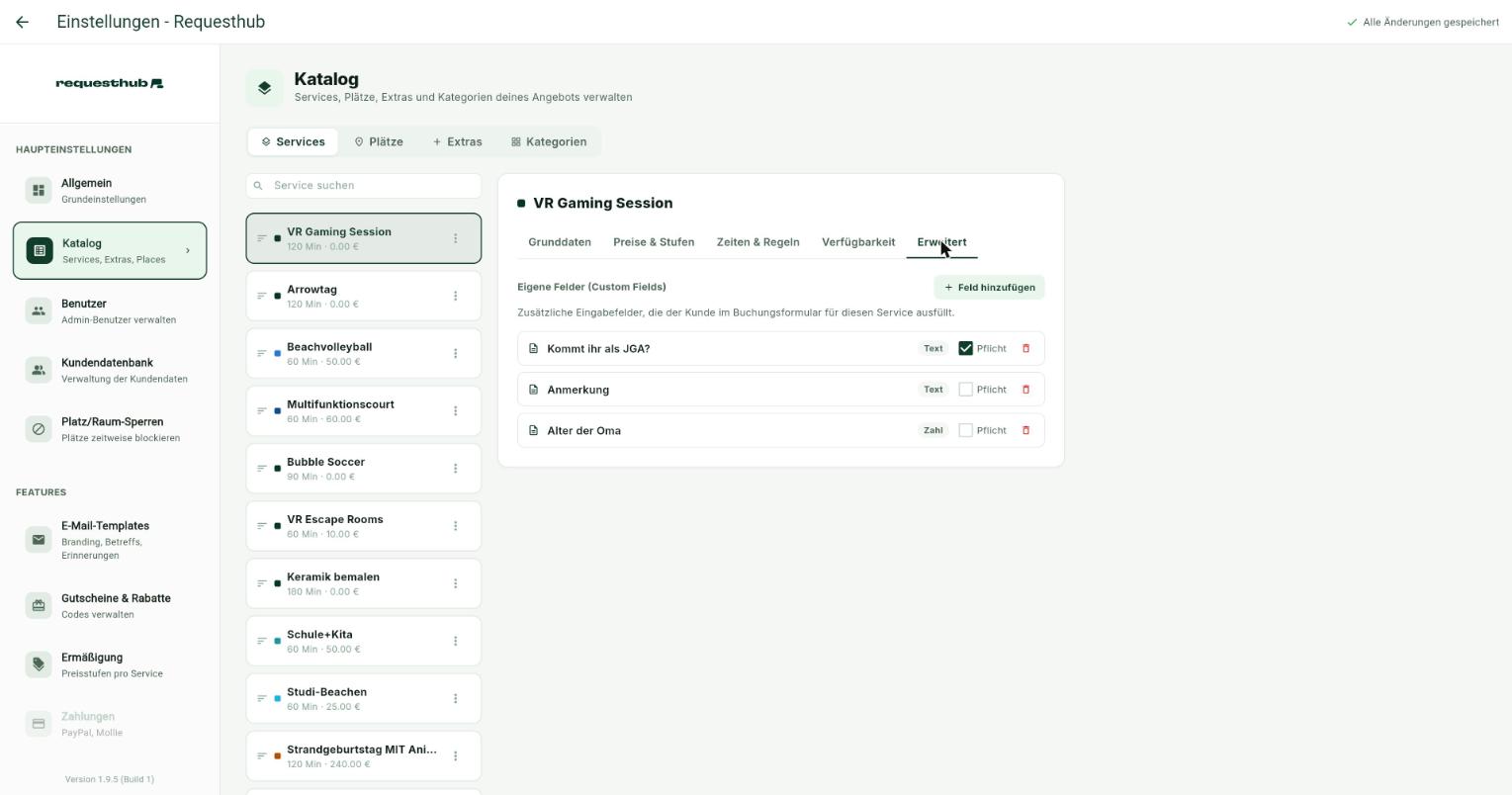Select the Bubble Soccer service

click(x=364, y=469)
